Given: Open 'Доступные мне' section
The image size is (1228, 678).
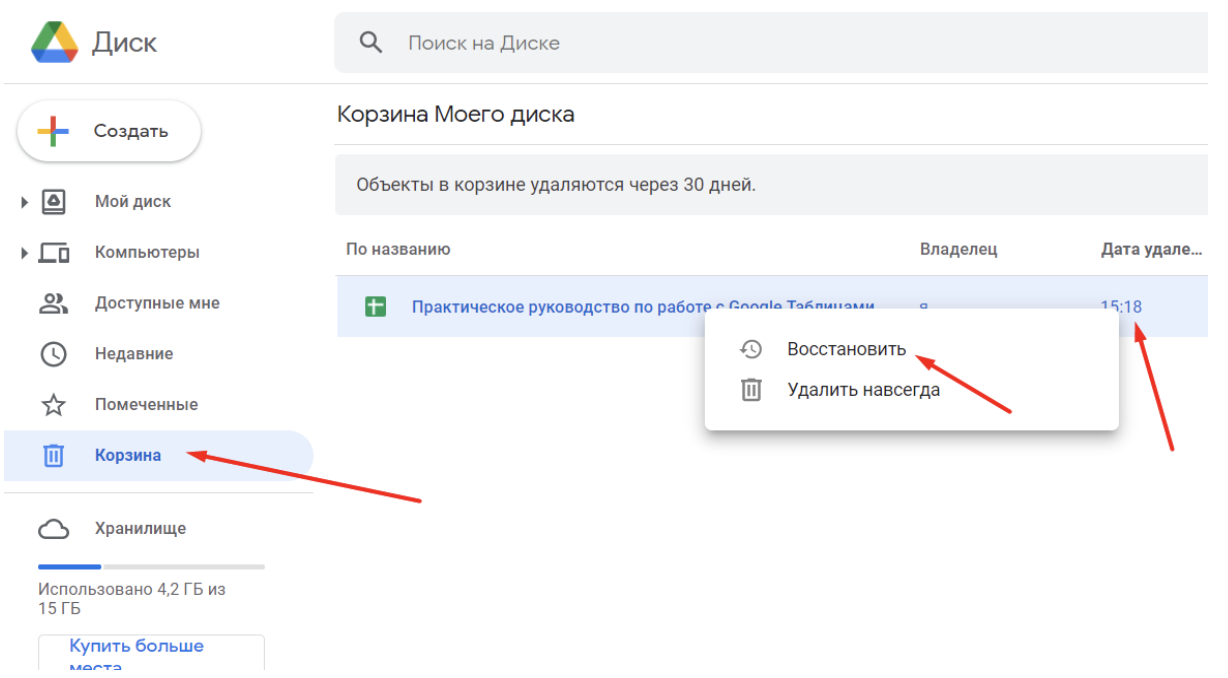Looking at the screenshot, I should click(157, 303).
